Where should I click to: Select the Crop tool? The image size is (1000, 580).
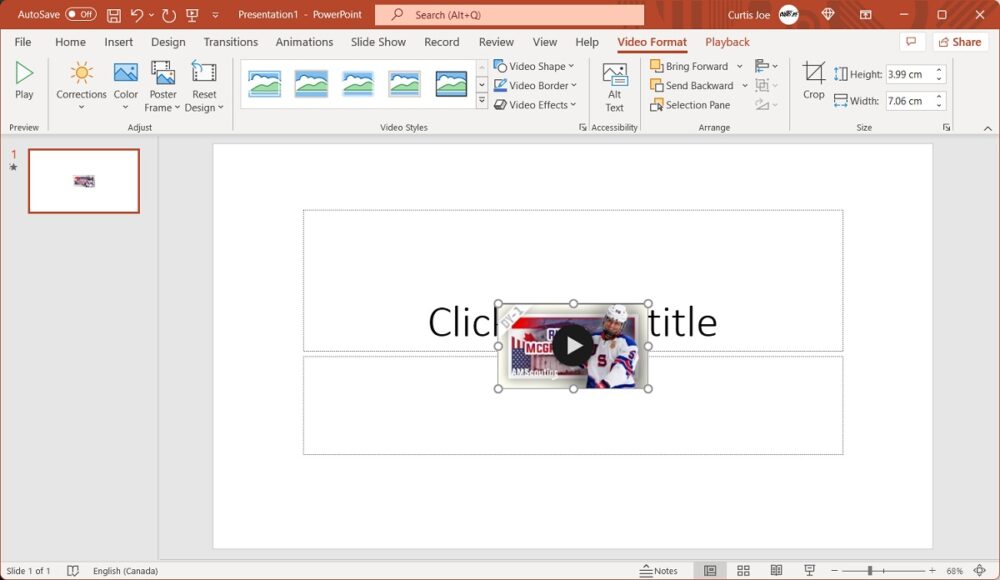point(814,74)
